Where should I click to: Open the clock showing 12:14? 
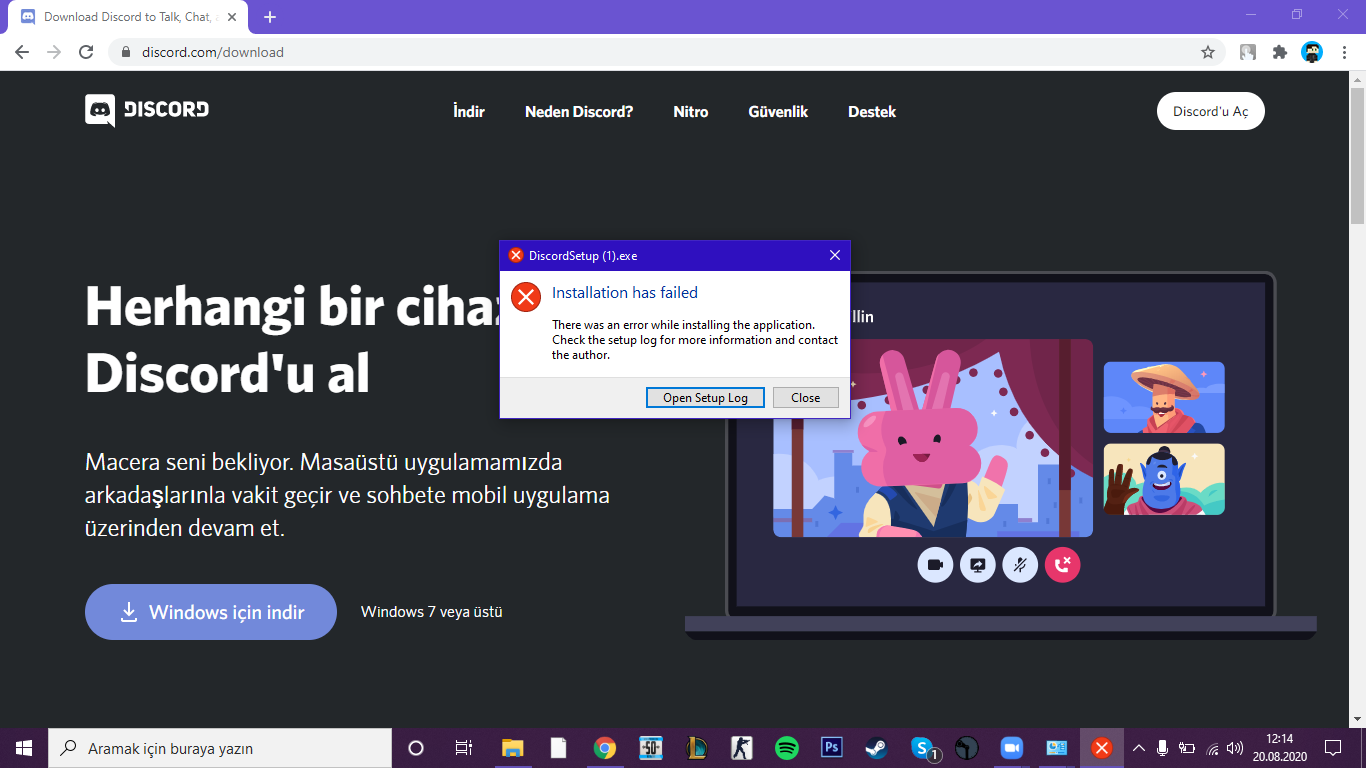(1279, 748)
